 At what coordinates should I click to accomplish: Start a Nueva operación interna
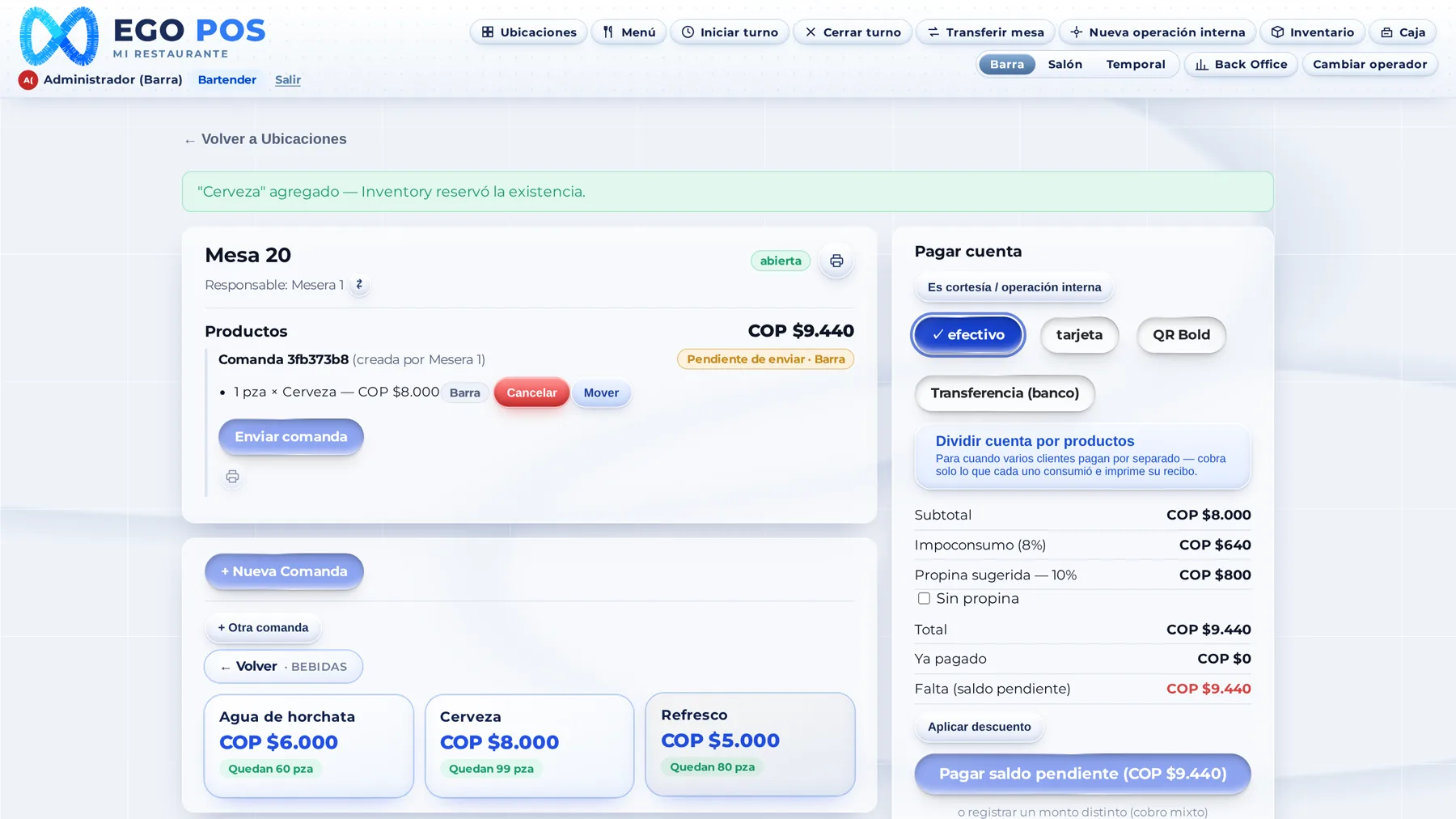coord(1158,32)
